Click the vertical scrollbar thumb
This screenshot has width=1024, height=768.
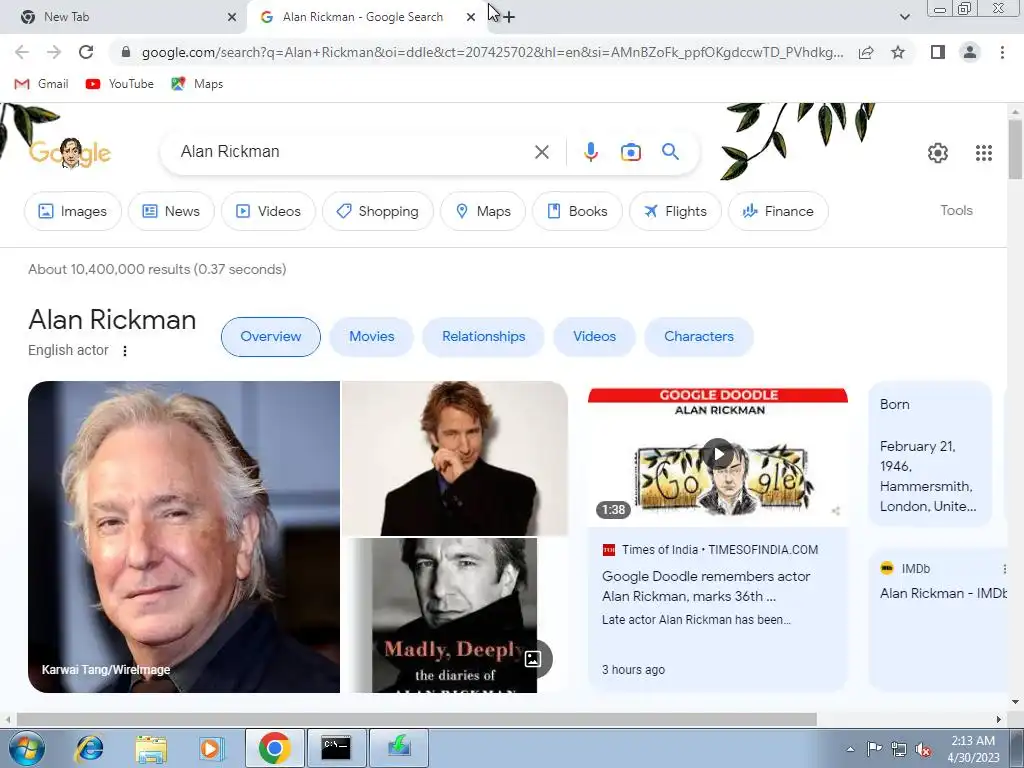[x=1015, y=148]
